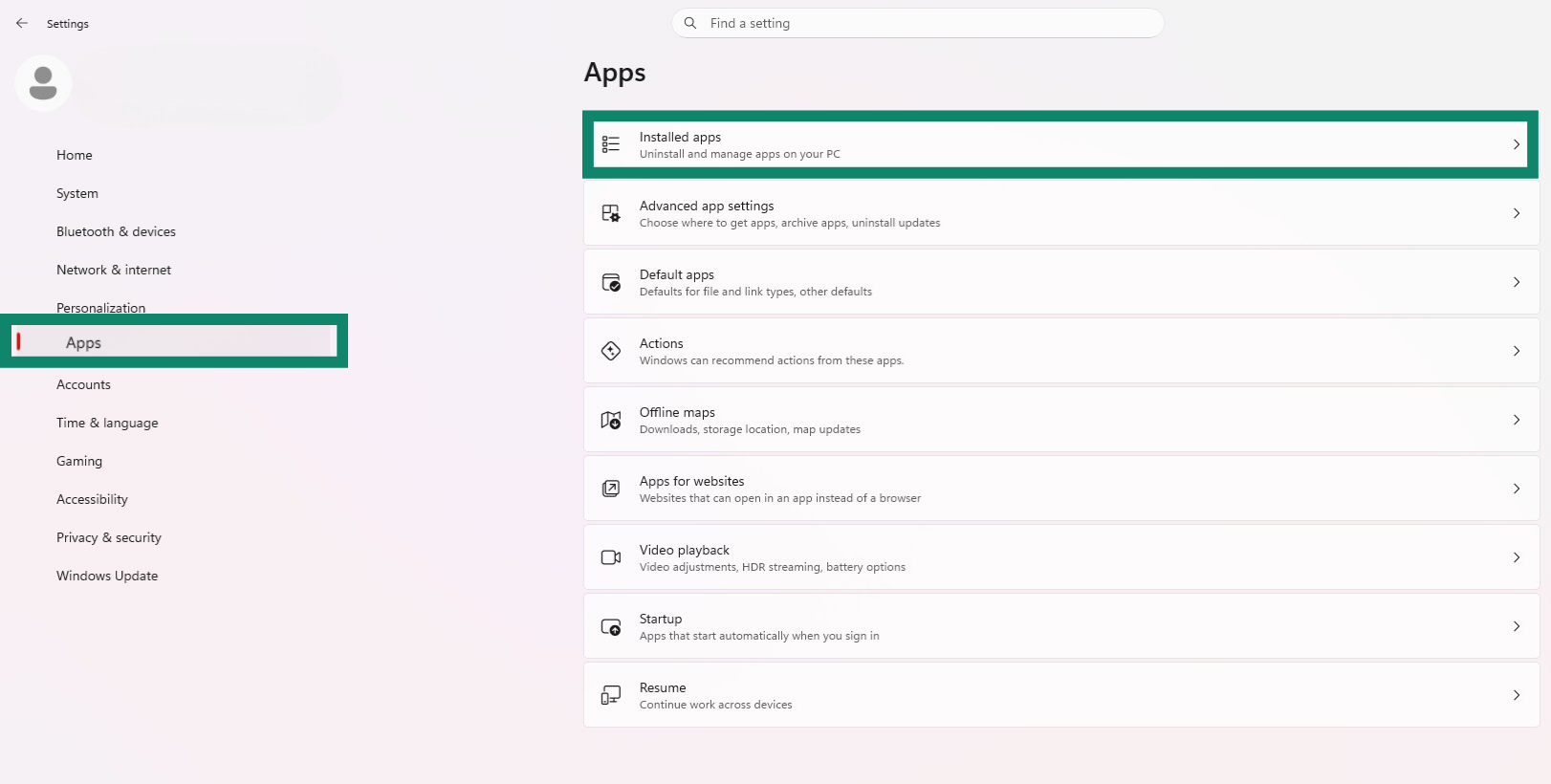Click the Advanced app settings icon
This screenshot has width=1551, height=784.
click(610, 213)
